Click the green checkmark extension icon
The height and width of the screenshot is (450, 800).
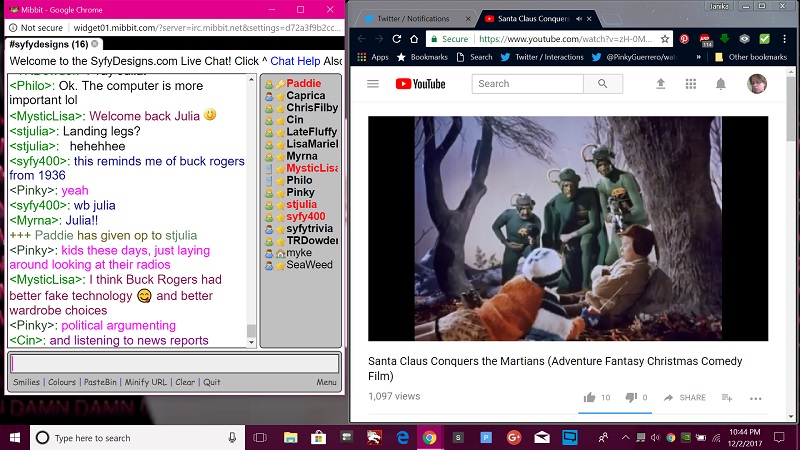click(764, 39)
